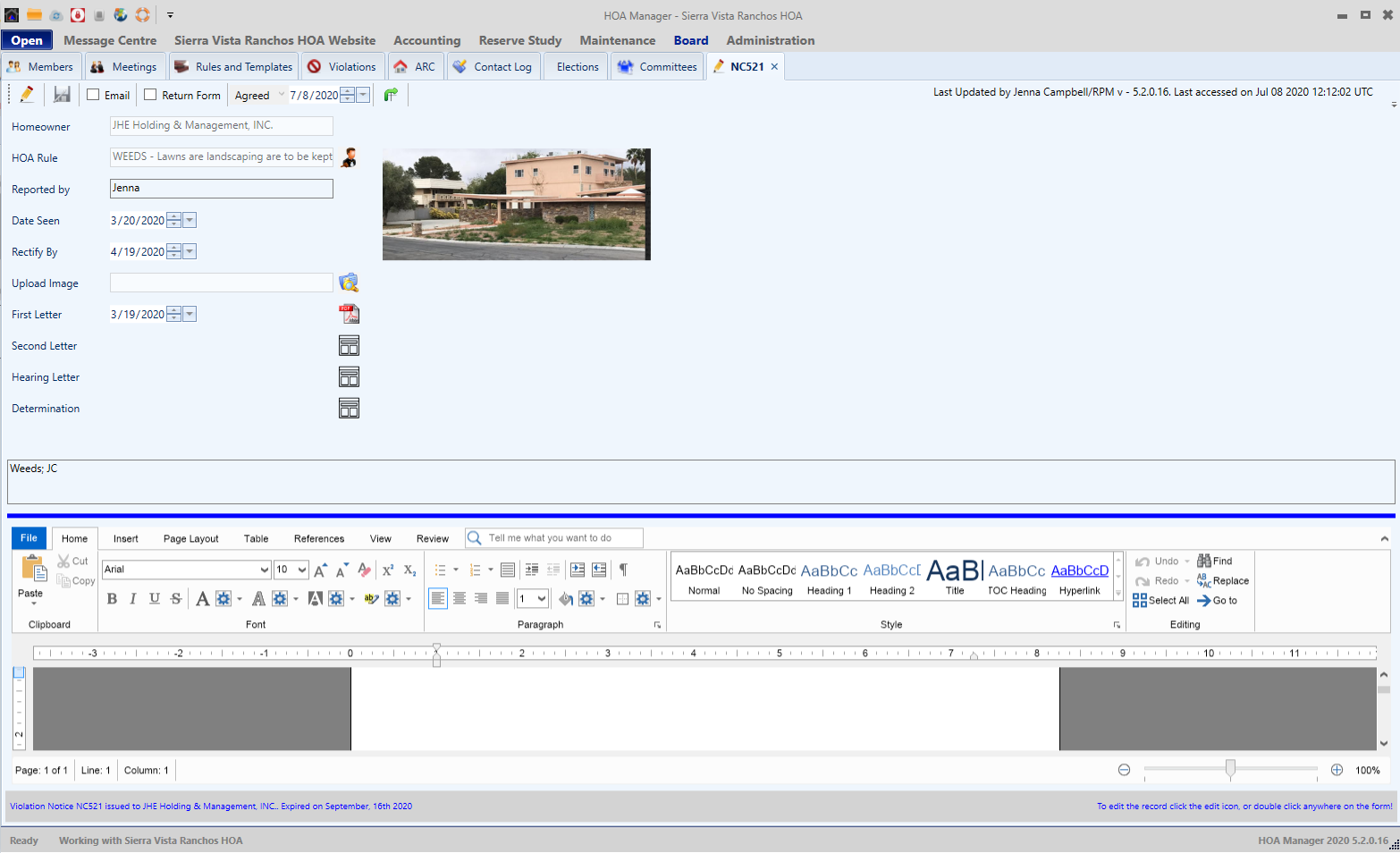Click the zoom slider handle
This screenshot has width=1400, height=853.
[x=1230, y=769]
